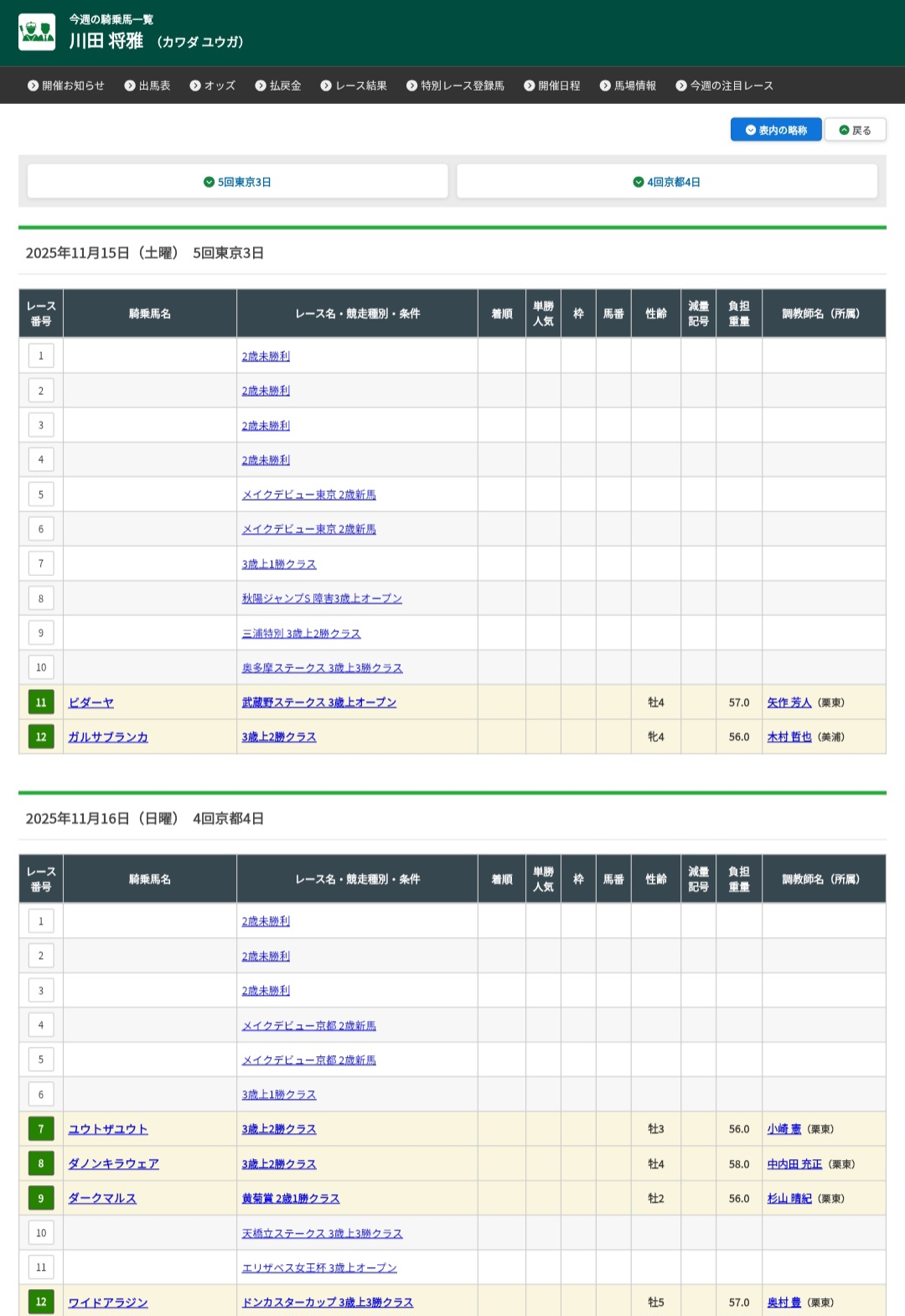Open horse ダークマルス link
Screen dimensions: 905x1316
[x=102, y=1199]
